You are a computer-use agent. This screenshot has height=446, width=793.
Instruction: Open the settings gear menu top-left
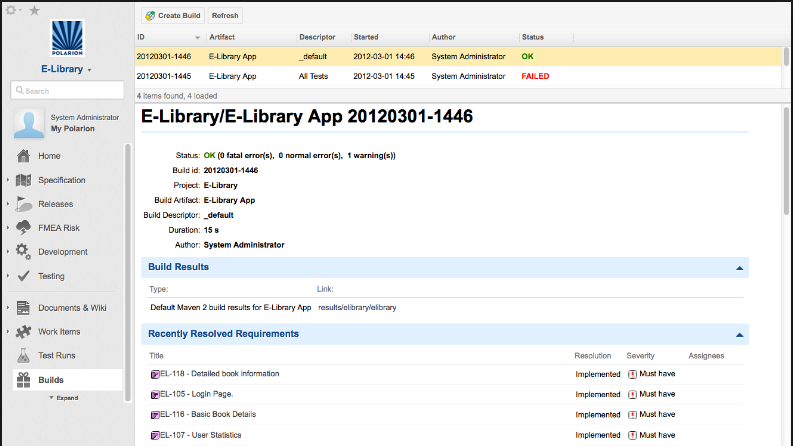point(13,10)
